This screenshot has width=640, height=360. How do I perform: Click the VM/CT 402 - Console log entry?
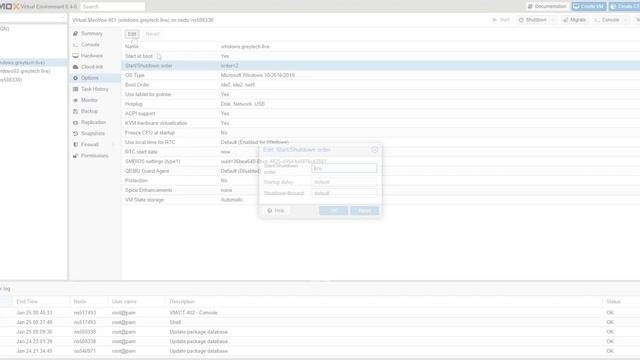click(320, 313)
